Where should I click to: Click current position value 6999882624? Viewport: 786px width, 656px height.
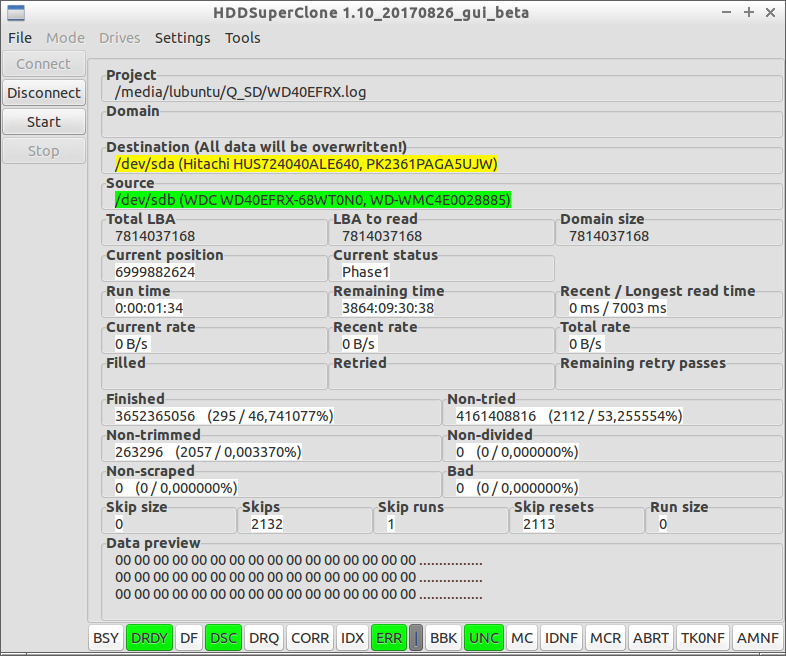click(x=155, y=272)
